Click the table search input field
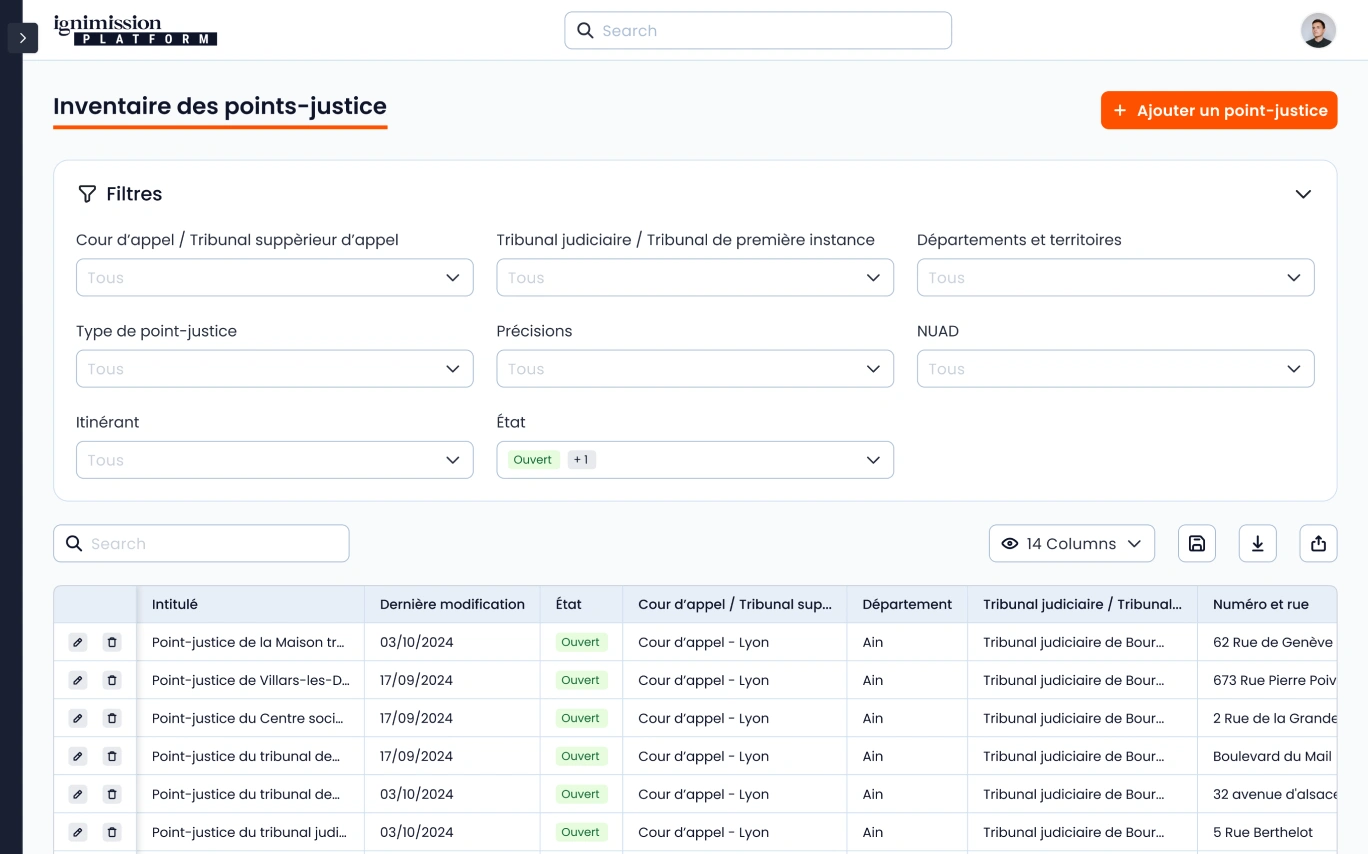Screen dimensions: 1368x854 pyautogui.click(x=201, y=543)
